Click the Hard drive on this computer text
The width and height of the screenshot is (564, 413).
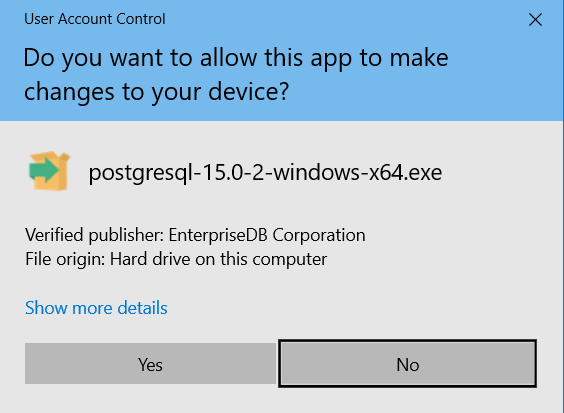[x=218, y=259]
